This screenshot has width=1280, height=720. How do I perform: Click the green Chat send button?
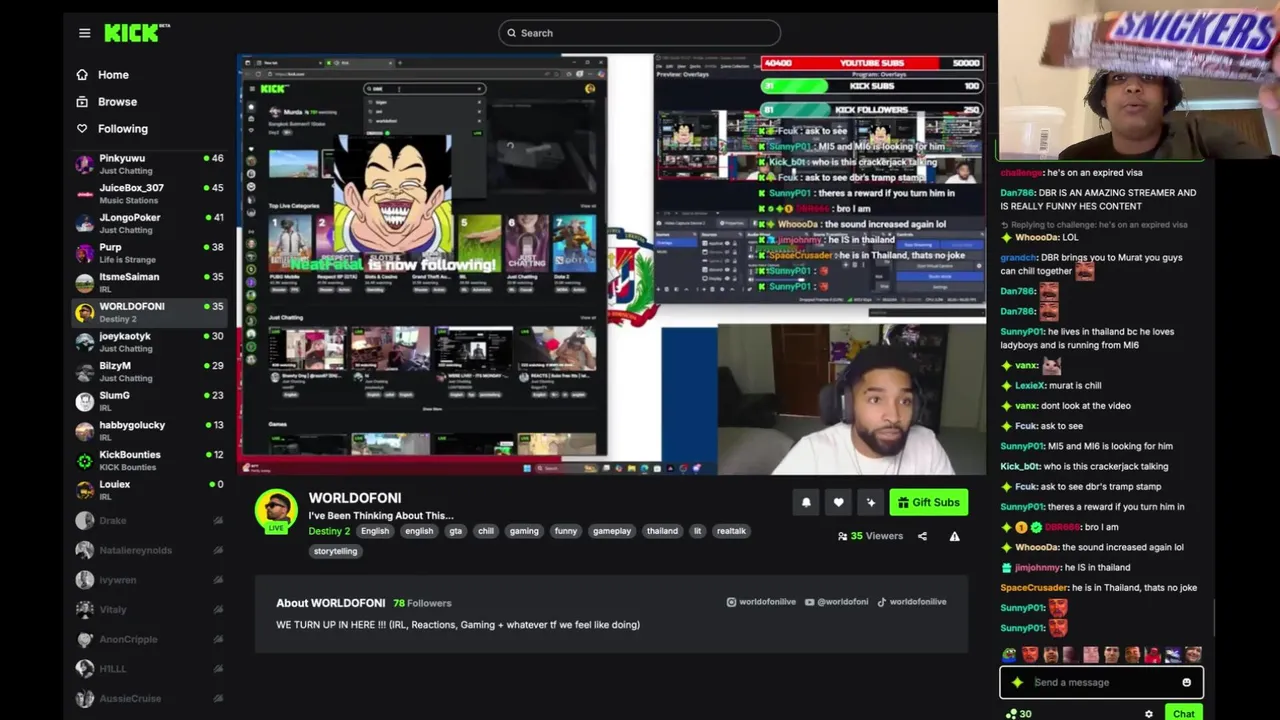(1184, 714)
